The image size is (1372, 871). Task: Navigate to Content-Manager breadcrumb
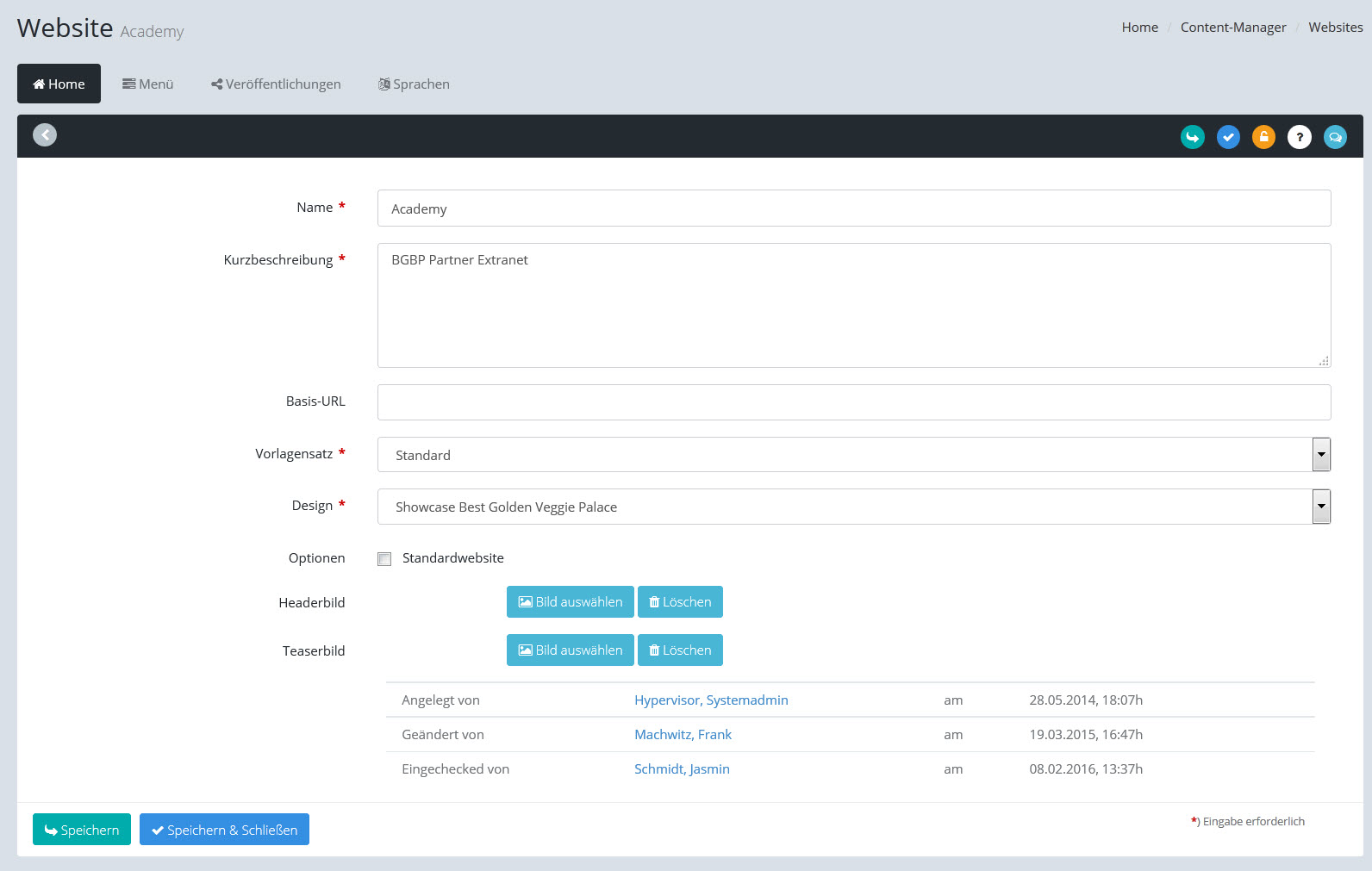[x=1232, y=28]
